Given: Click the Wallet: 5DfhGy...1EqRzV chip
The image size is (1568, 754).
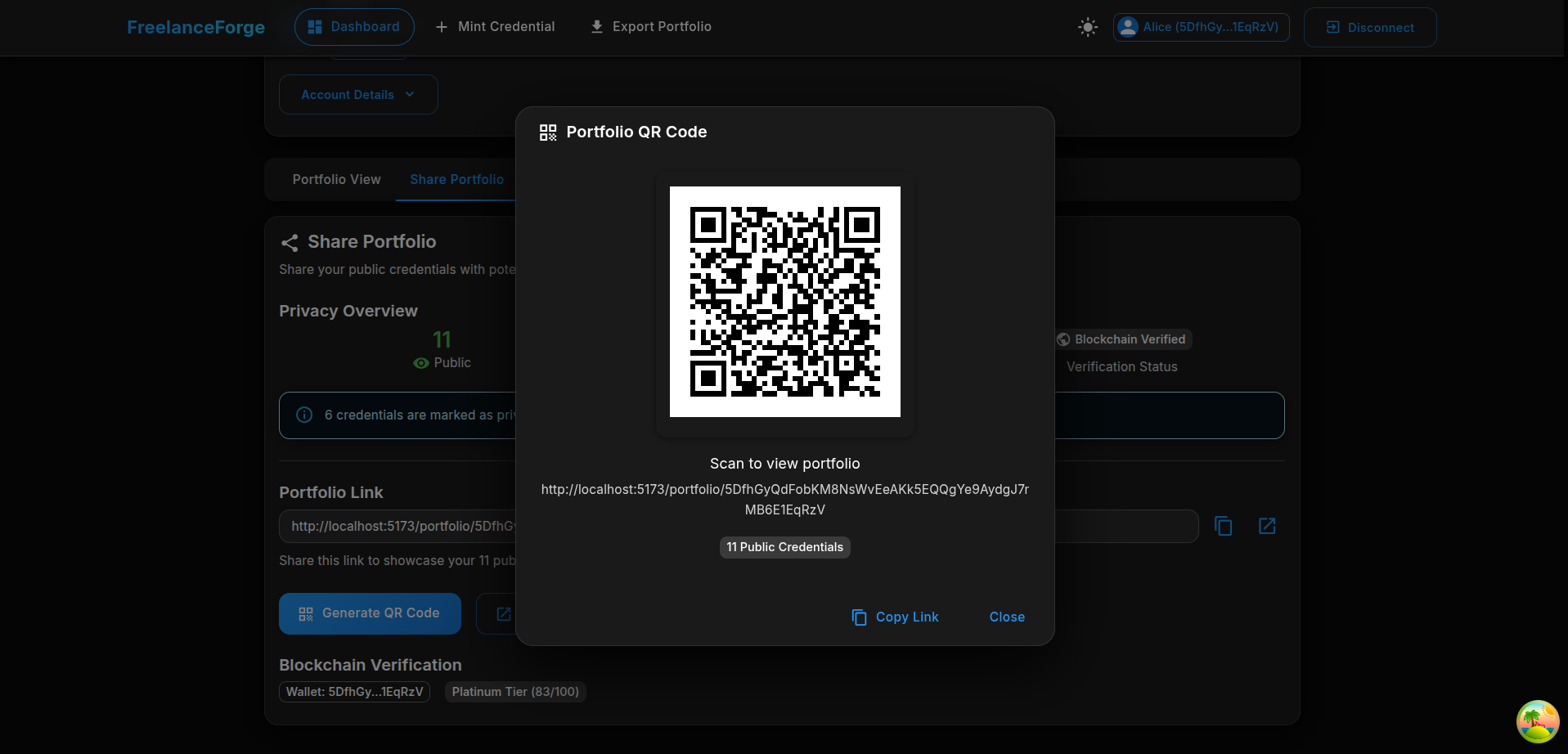Looking at the screenshot, I should pos(354,692).
